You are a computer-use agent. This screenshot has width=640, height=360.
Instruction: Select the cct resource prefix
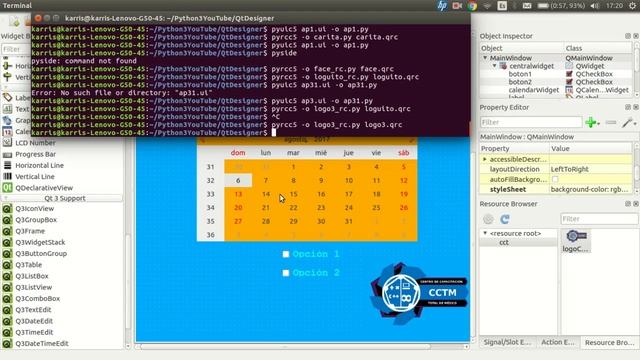(x=504, y=242)
